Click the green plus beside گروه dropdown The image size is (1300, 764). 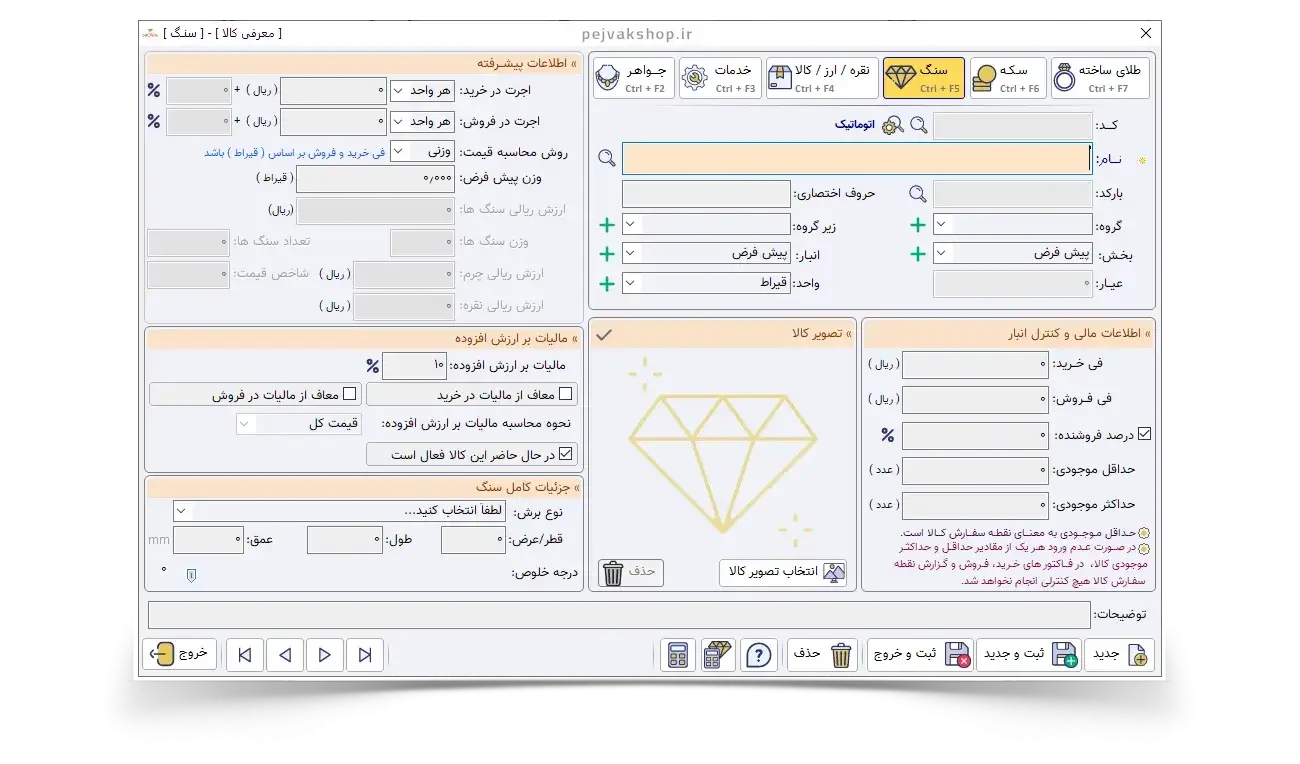click(917, 225)
